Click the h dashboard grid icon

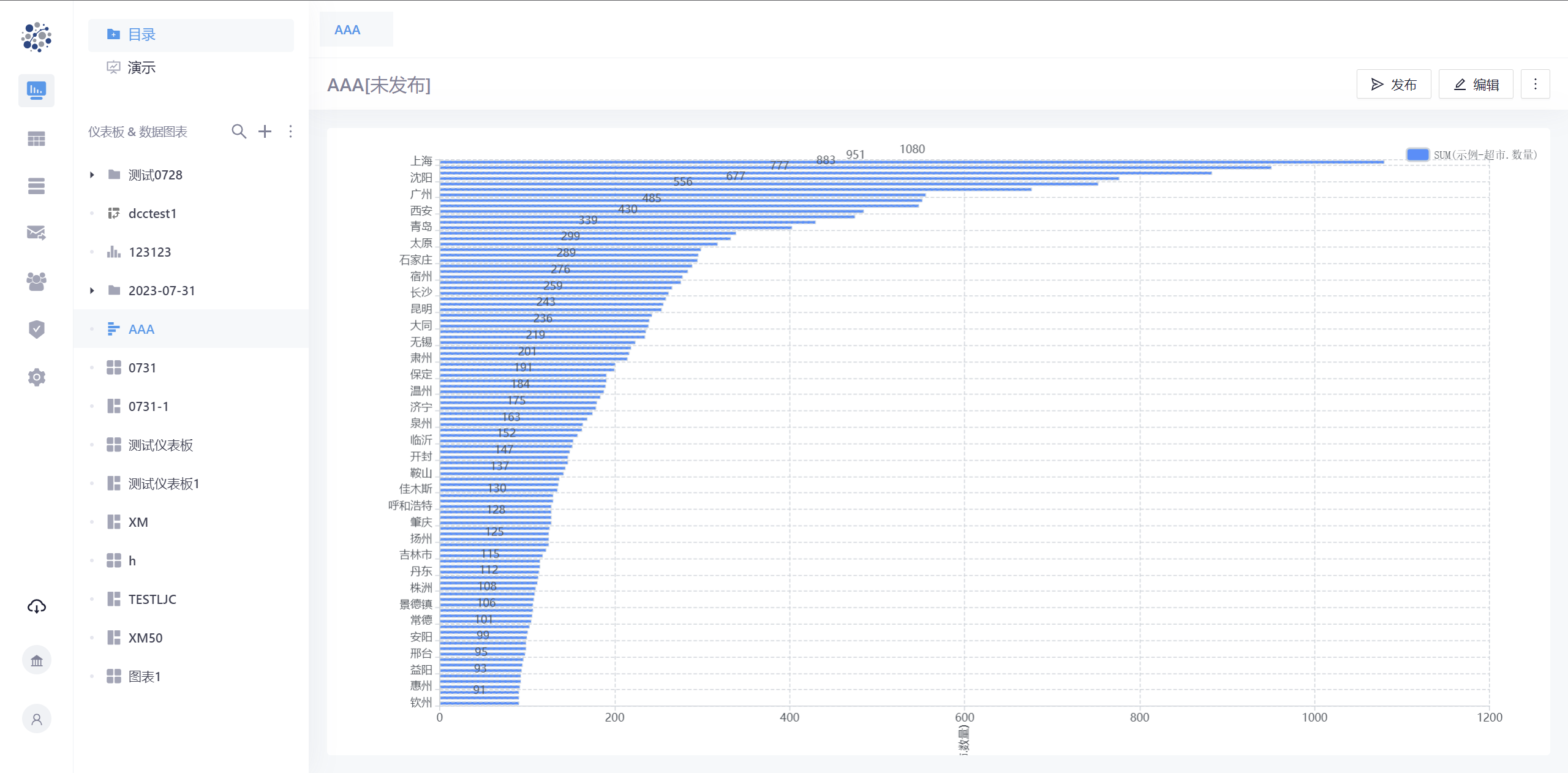[x=114, y=560]
